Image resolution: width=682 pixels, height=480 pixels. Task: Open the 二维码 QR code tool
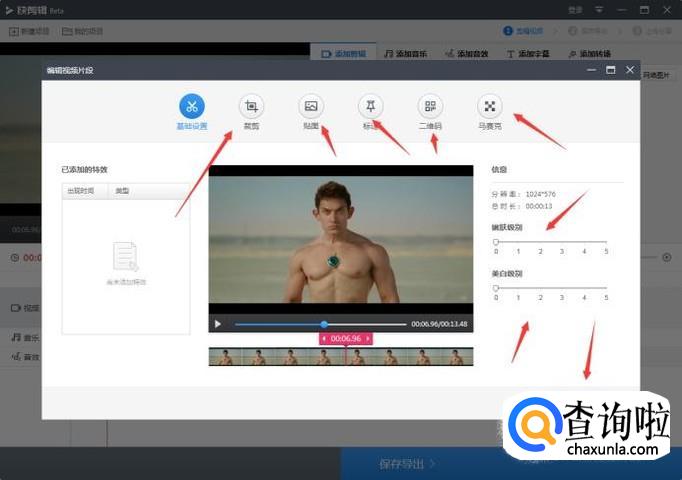[x=430, y=106]
